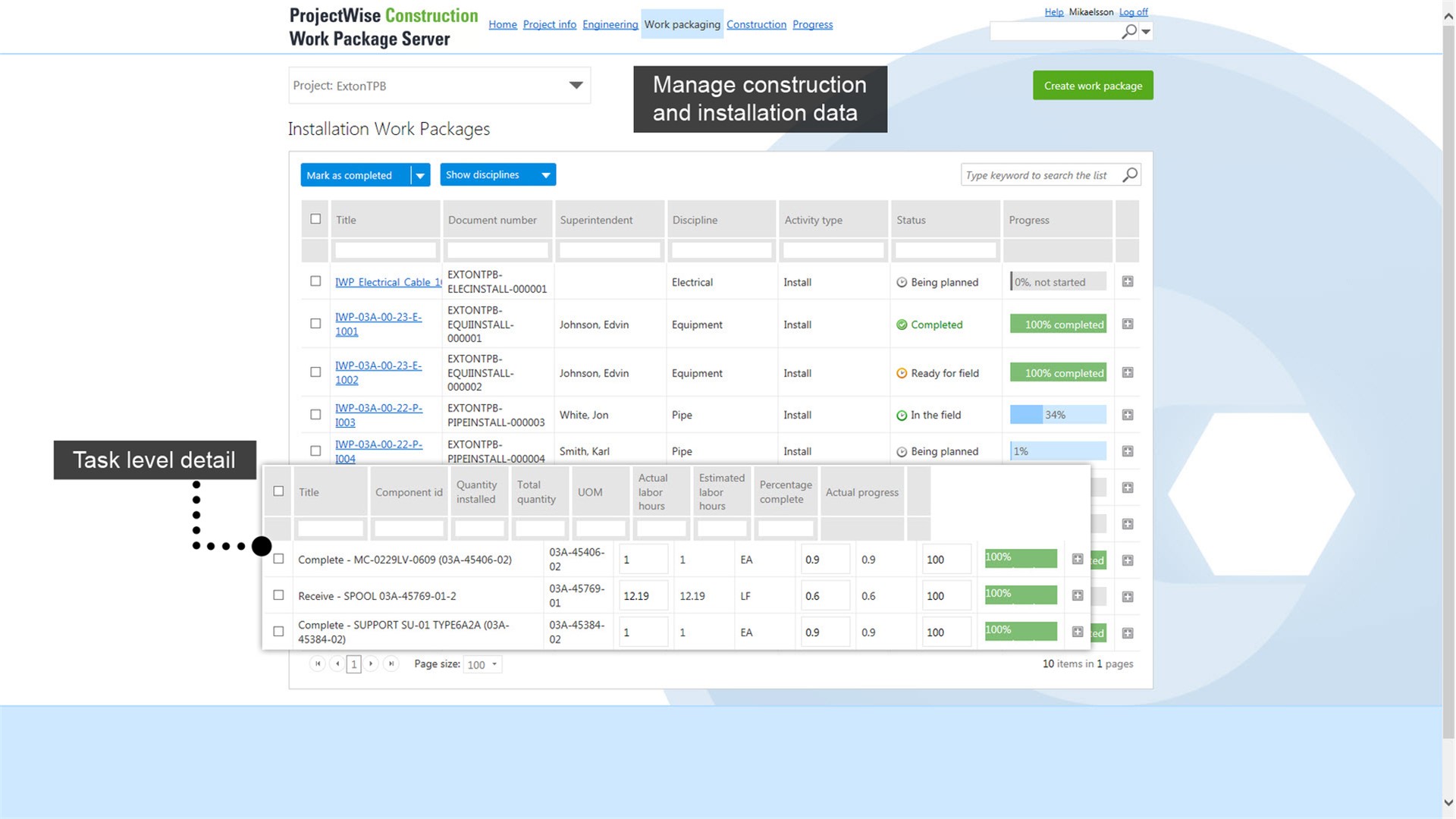Open the Project ExtonTPB dropdown
This screenshot has height=819, width=1456.
click(x=439, y=86)
